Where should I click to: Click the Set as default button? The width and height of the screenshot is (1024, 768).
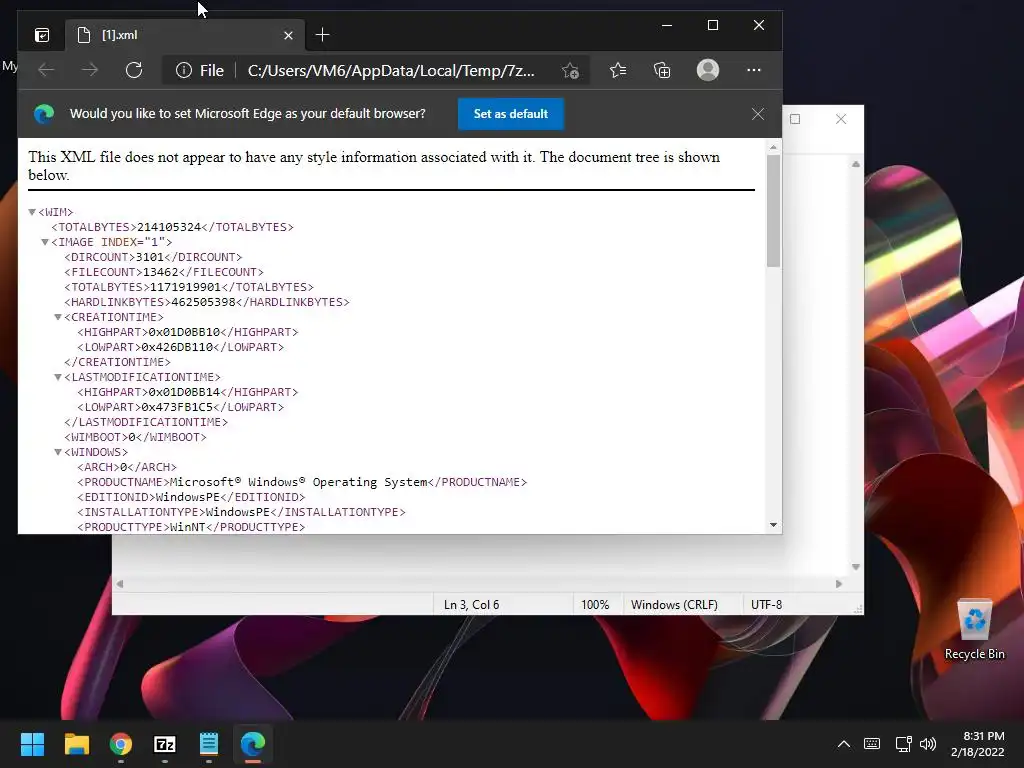pos(511,114)
